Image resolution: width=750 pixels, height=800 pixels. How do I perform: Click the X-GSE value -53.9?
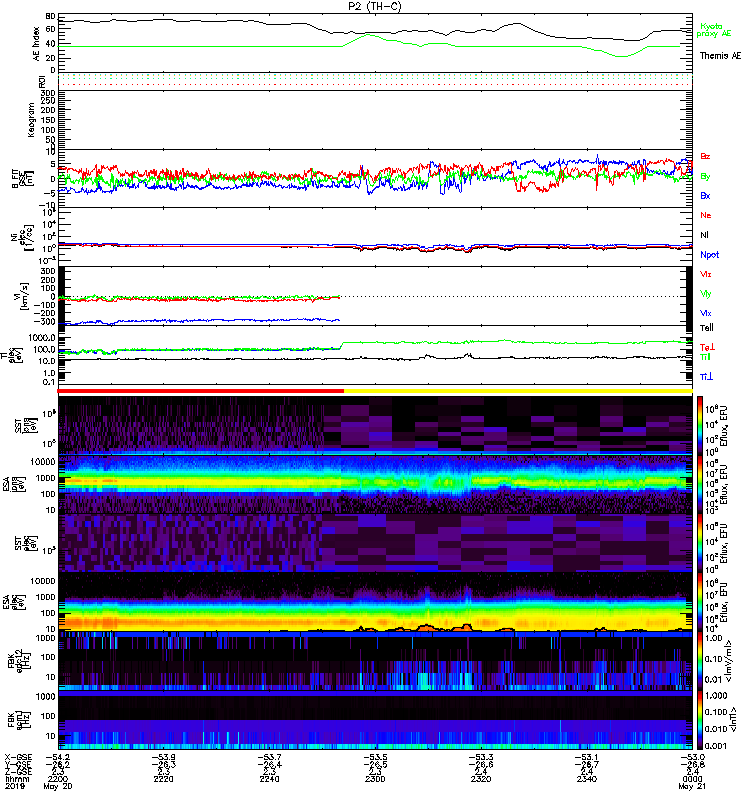(x=163, y=757)
